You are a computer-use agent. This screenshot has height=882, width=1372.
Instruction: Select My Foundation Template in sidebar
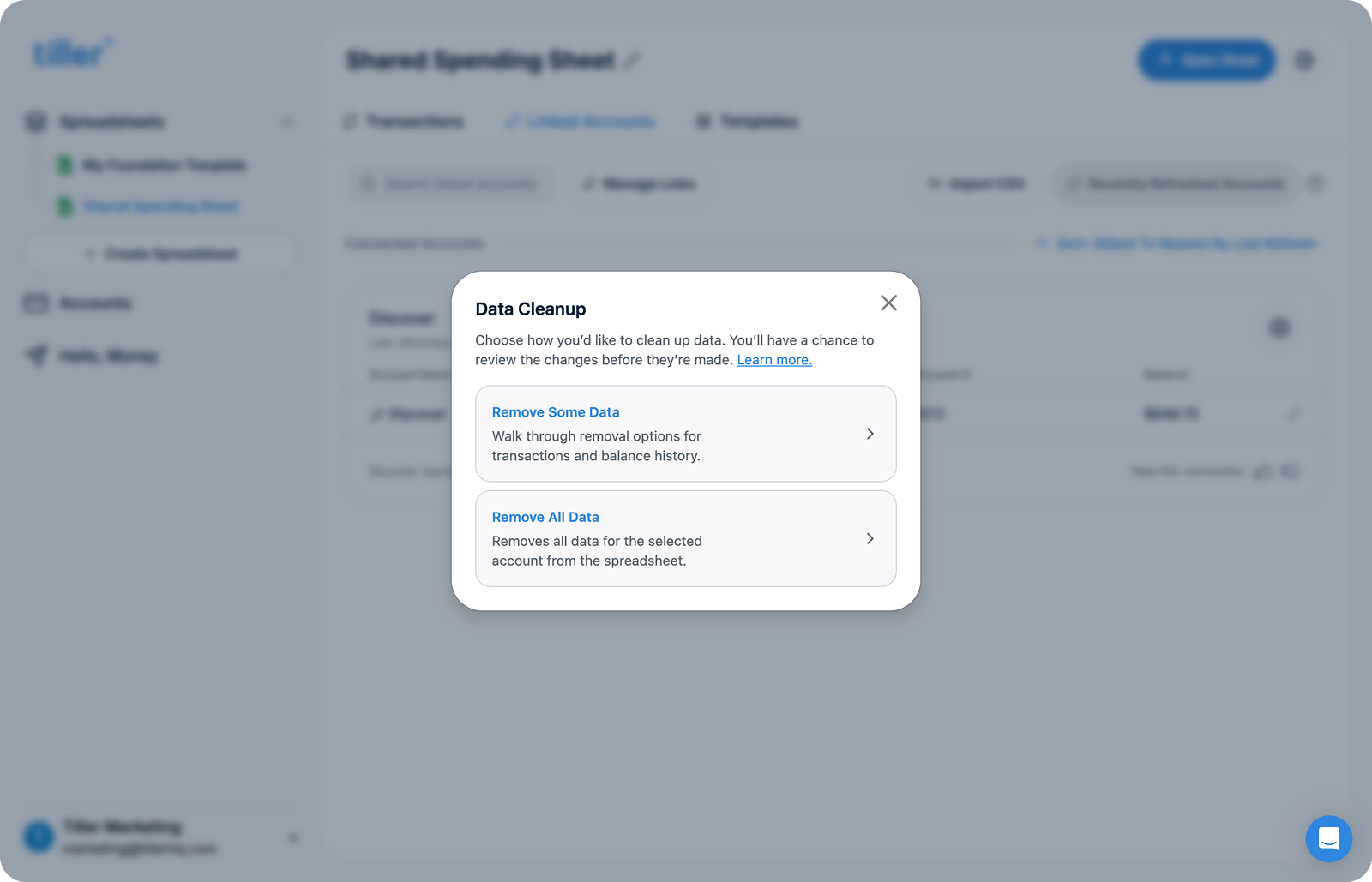tap(153, 165)
